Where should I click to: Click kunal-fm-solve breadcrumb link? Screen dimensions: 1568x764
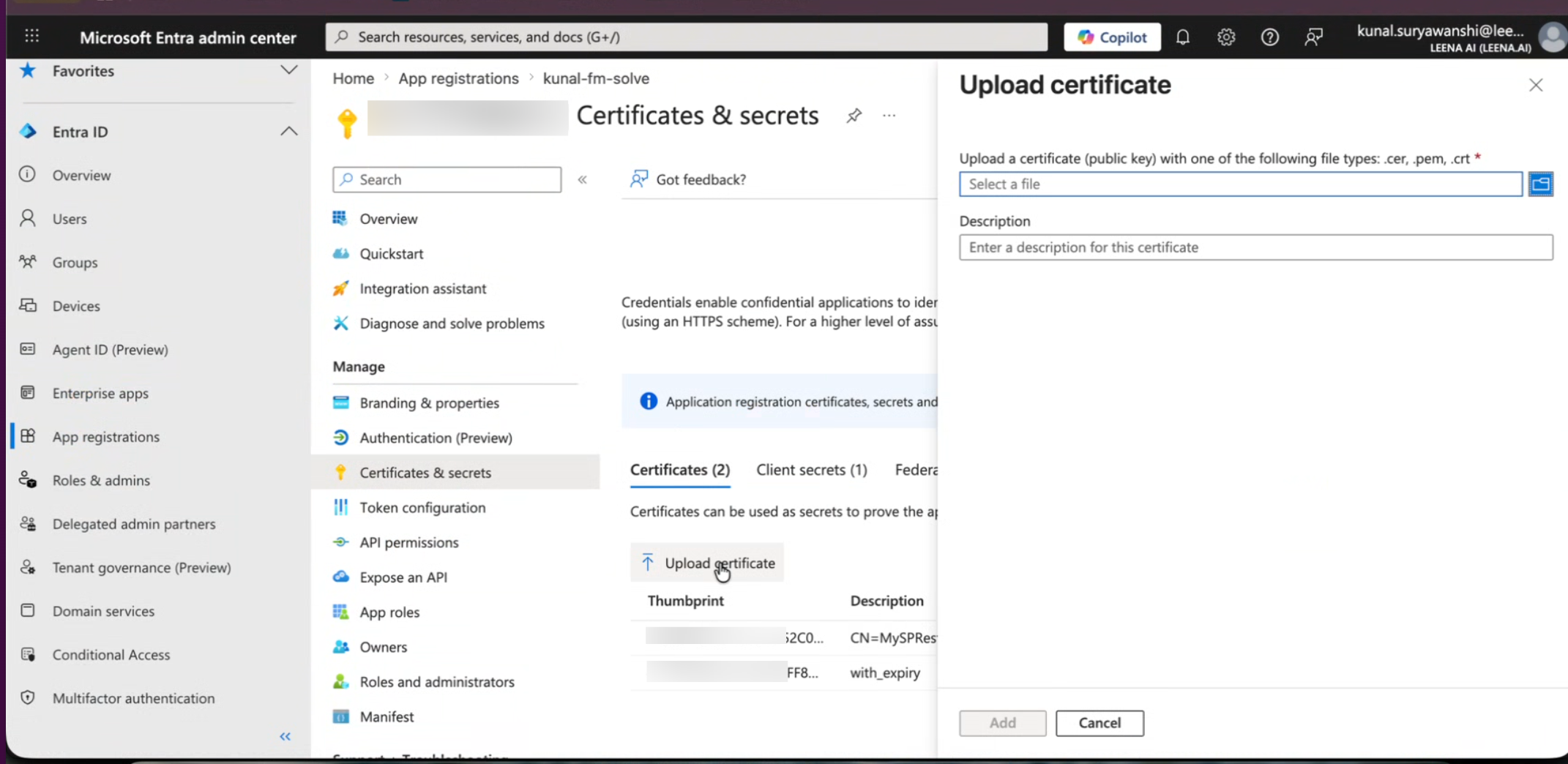pos(596,78)
